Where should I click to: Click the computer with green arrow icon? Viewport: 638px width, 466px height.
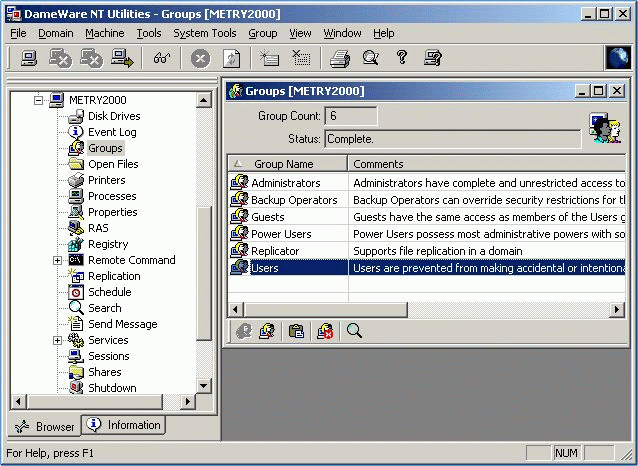[122, 58]
